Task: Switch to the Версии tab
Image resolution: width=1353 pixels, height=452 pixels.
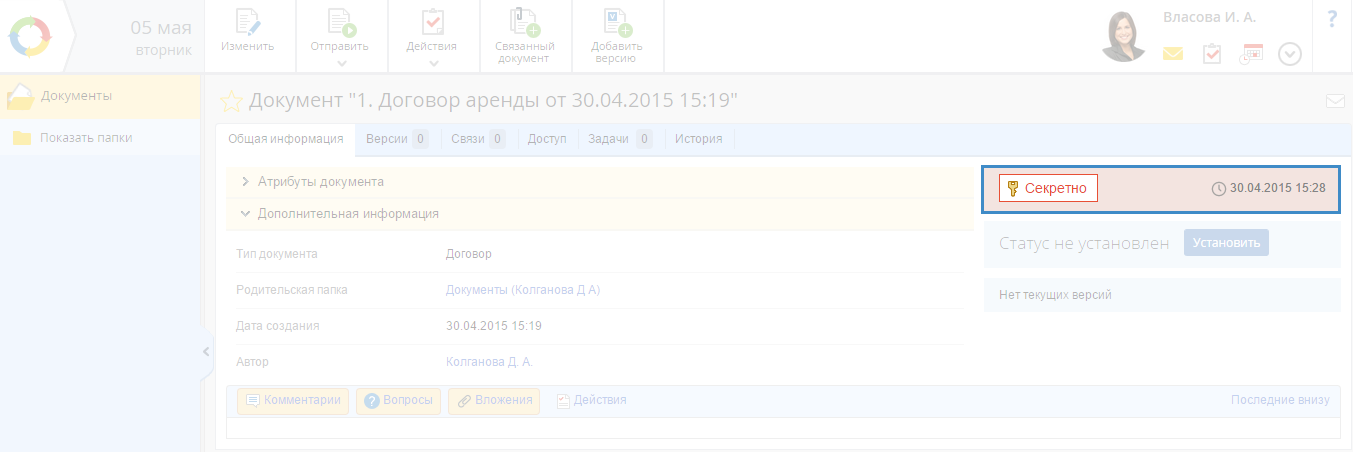Action: (x=396, y=139)
